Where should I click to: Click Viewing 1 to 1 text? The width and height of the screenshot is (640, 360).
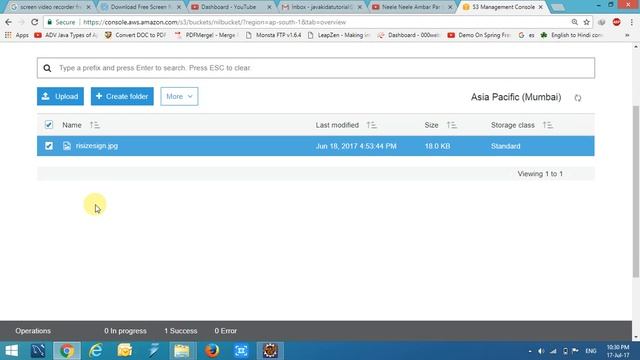coord(540,174)
